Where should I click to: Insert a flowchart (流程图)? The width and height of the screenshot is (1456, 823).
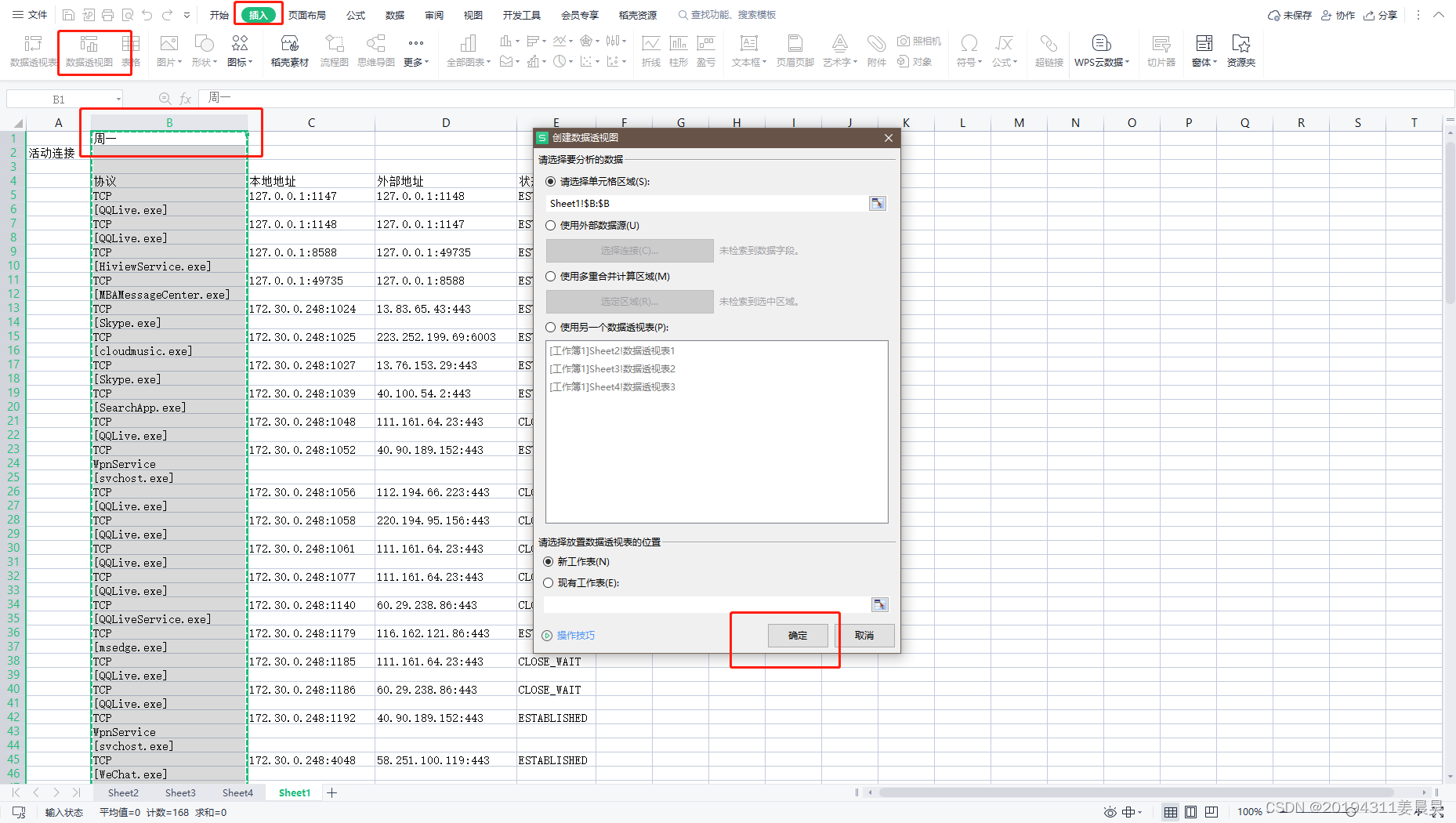pos(335,51)
